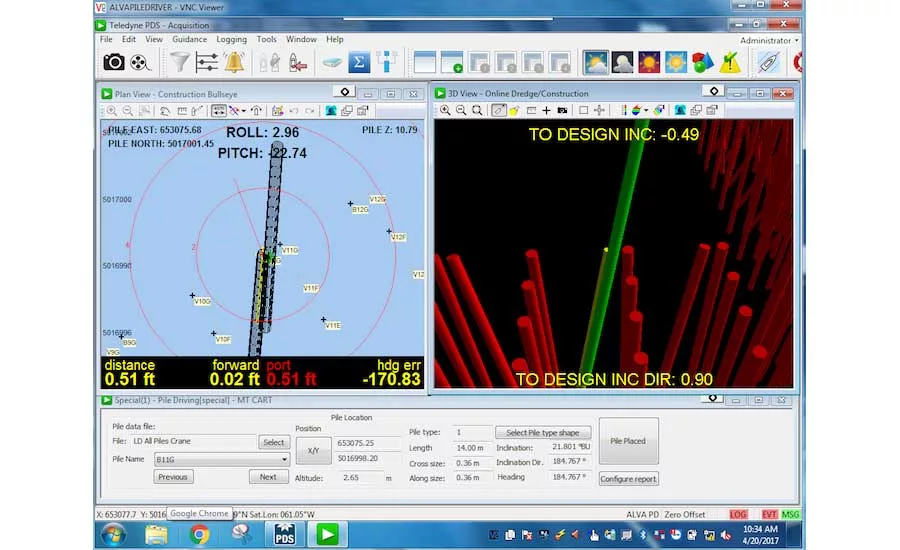Open the Pile Name dropdown showing B11G

[221, 459]
